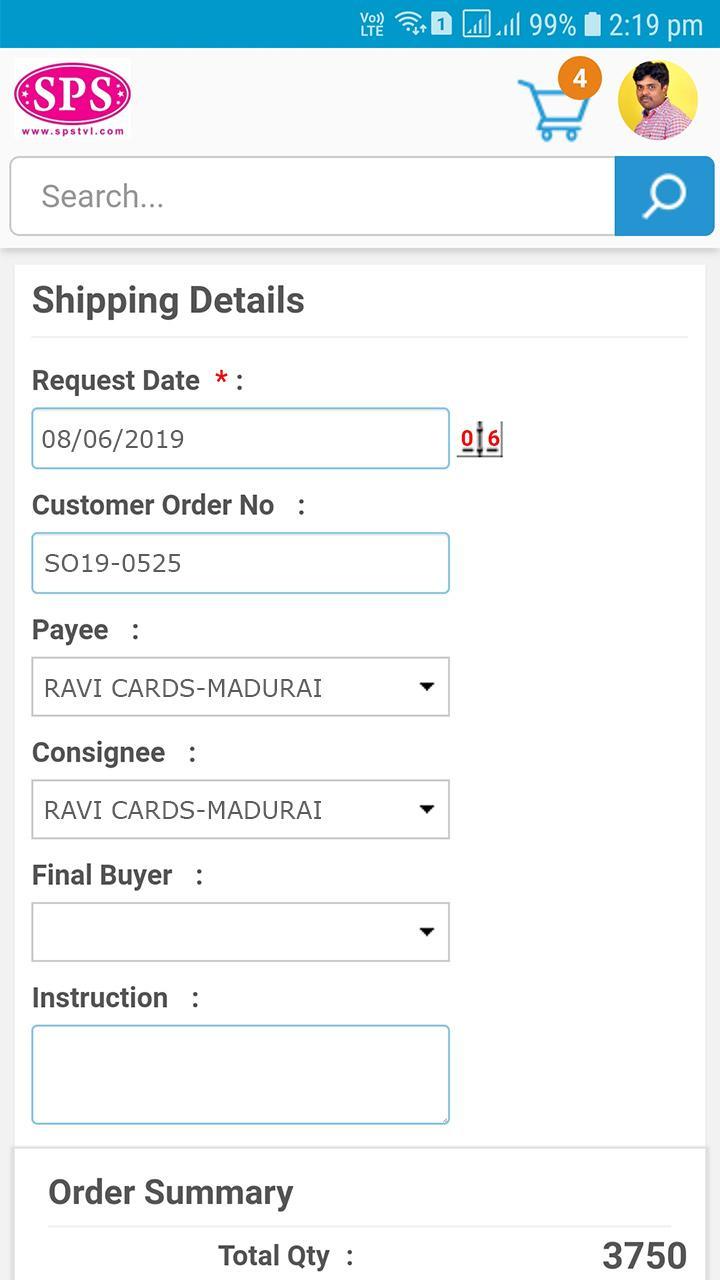Expand the Payee dropdown
This screenshot has height=1280, width=720.
[x=240, y=687]
